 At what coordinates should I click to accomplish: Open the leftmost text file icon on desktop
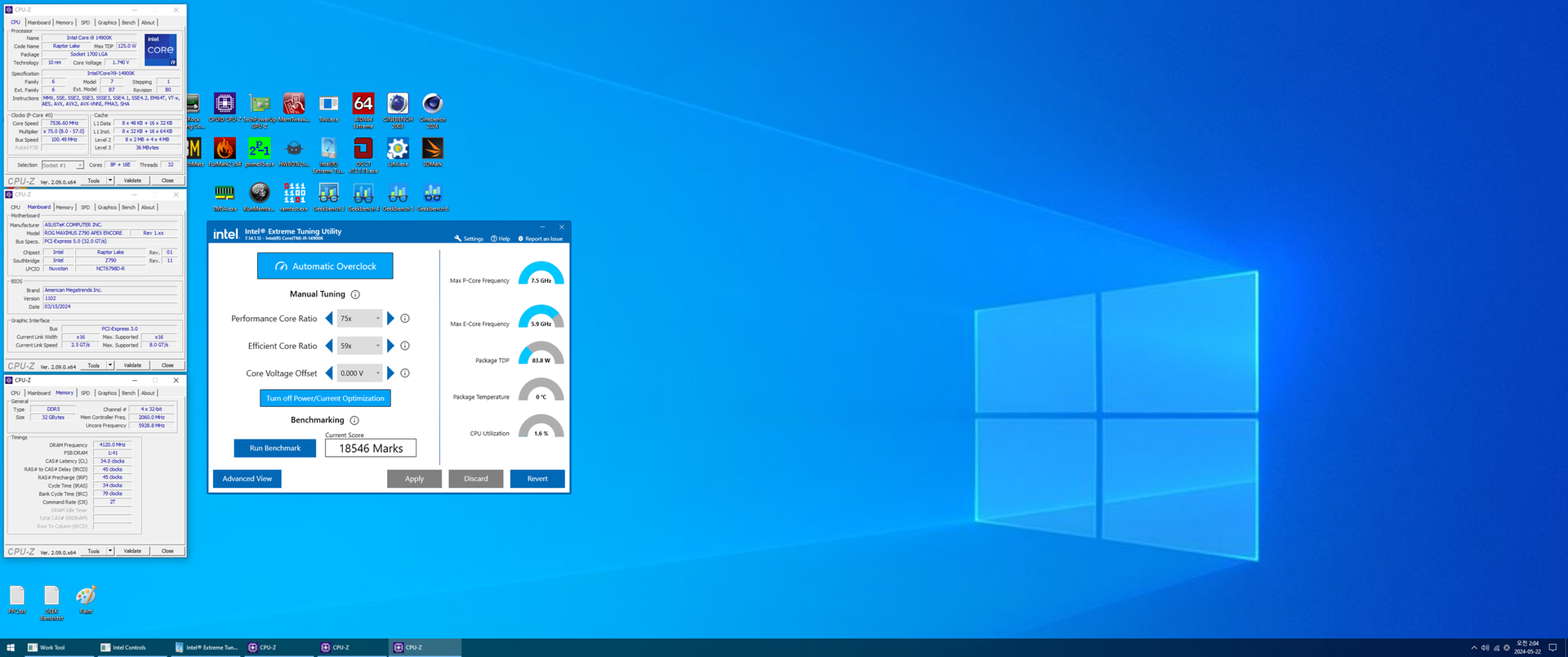coord(17,599)
